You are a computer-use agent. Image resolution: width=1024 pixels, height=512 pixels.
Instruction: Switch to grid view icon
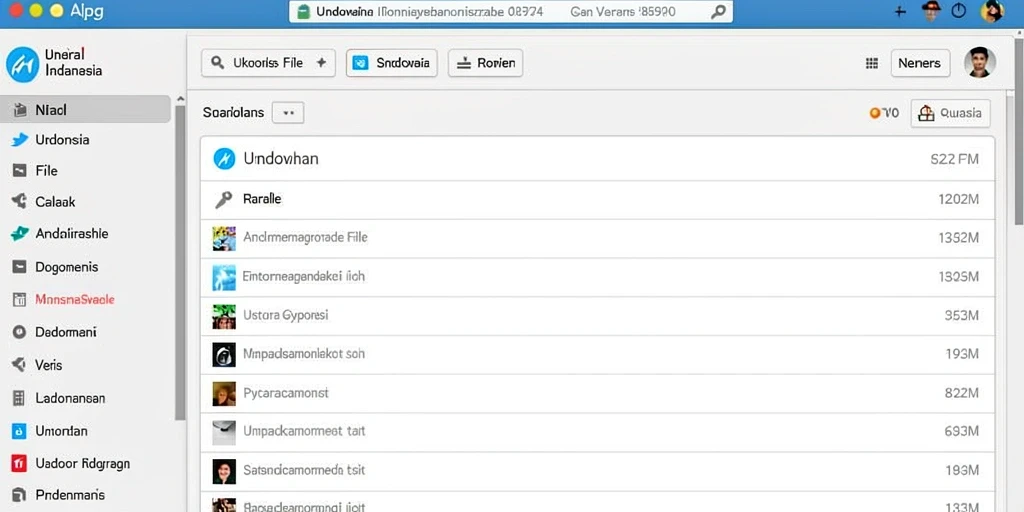(871, 63)
